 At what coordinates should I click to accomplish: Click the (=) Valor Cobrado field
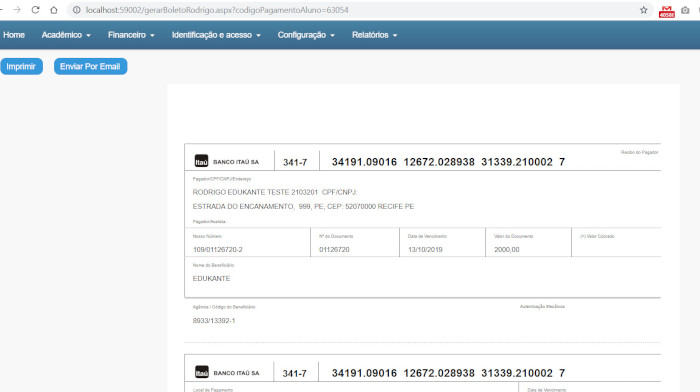(x=616, y=242)
